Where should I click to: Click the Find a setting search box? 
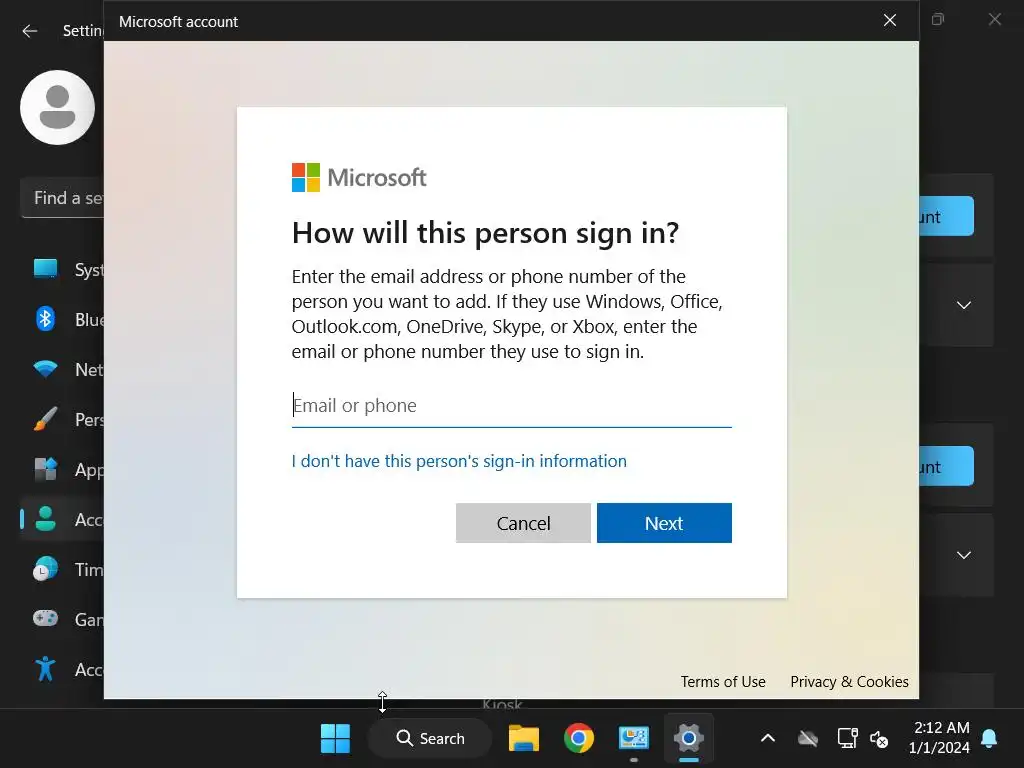(63, 197)
